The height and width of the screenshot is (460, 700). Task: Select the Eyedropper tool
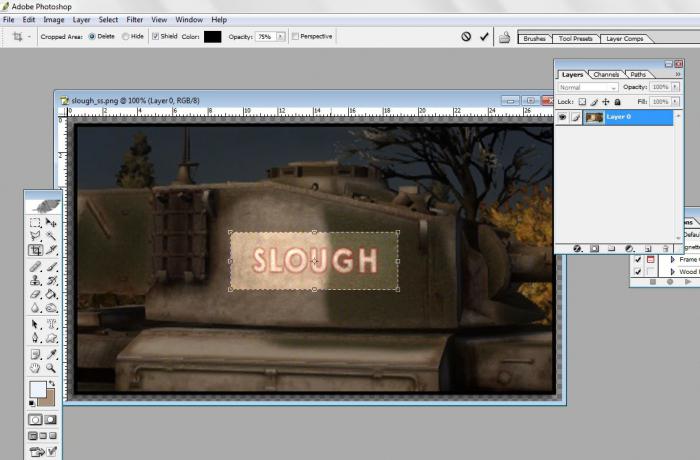tap(51, 354)
